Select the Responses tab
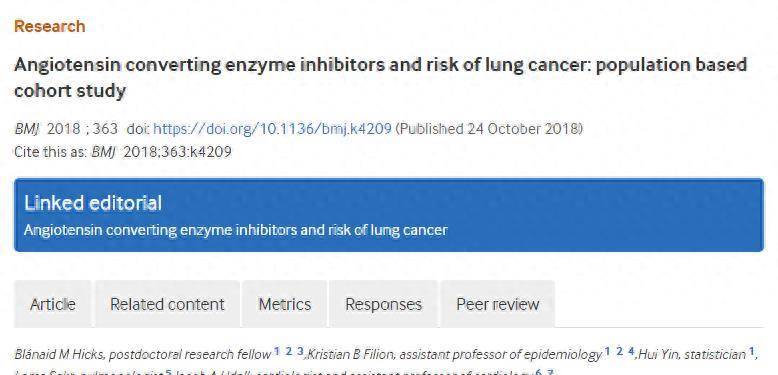This screenshot has height=375, width=778. point(384,304)
